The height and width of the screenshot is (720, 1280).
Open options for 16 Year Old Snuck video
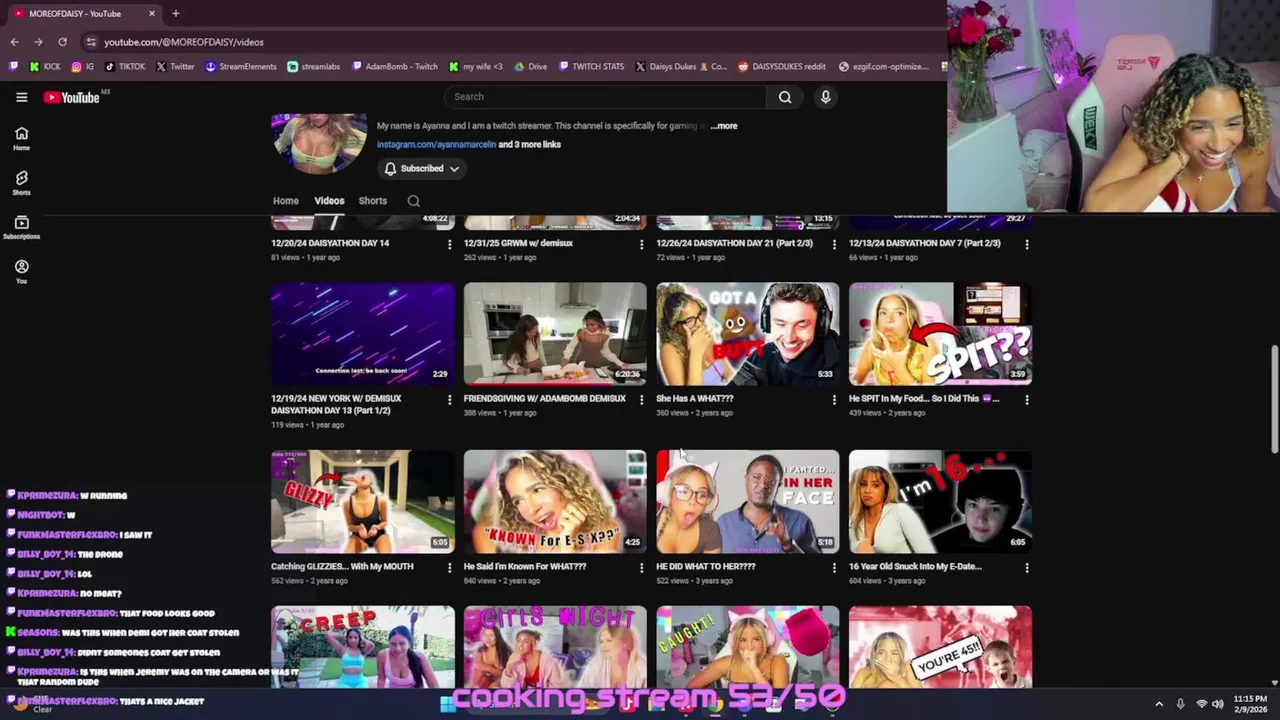1026,567
